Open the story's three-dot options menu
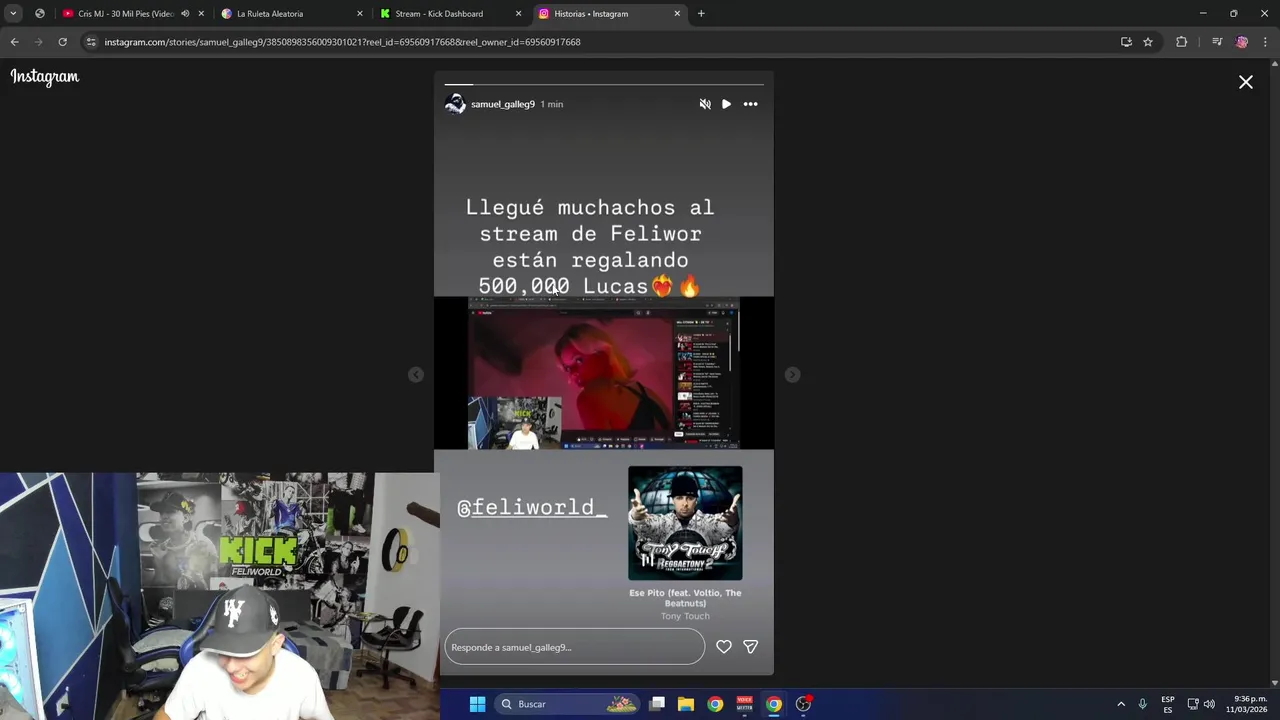This screenshot has height=720, width=1280. (x=750, y=104)
